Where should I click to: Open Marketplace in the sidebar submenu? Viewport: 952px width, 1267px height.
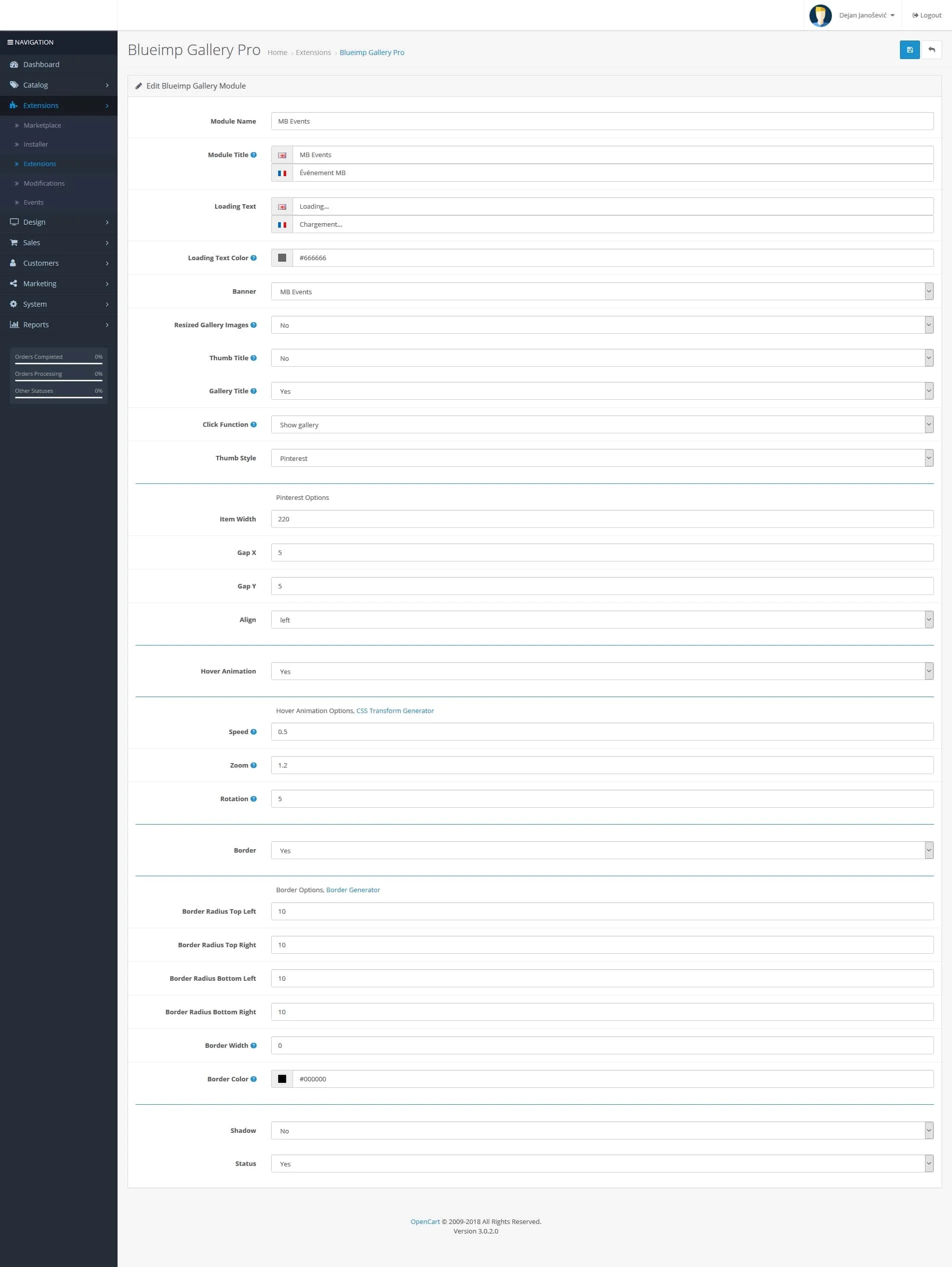(x=42, y=126)
